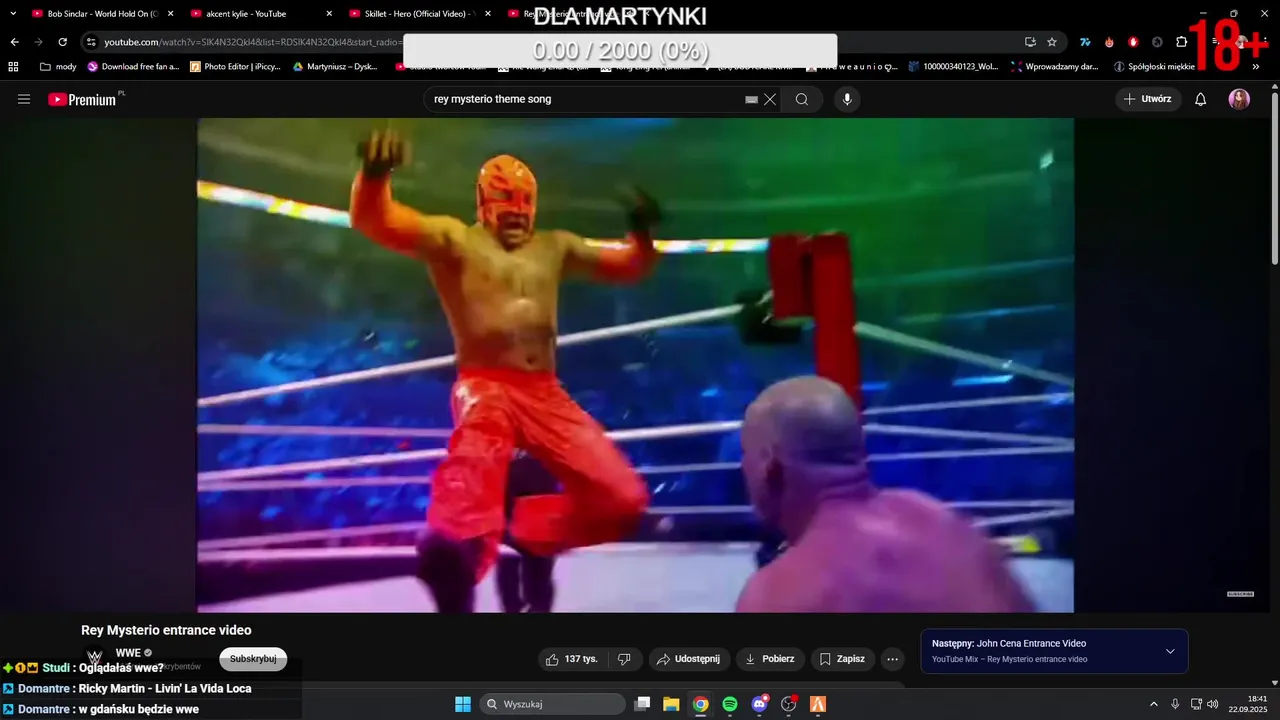Like the video with 137 tys. button
Image resolution: width=1280 pixels, height=720 pixels.
pos(572,659)
